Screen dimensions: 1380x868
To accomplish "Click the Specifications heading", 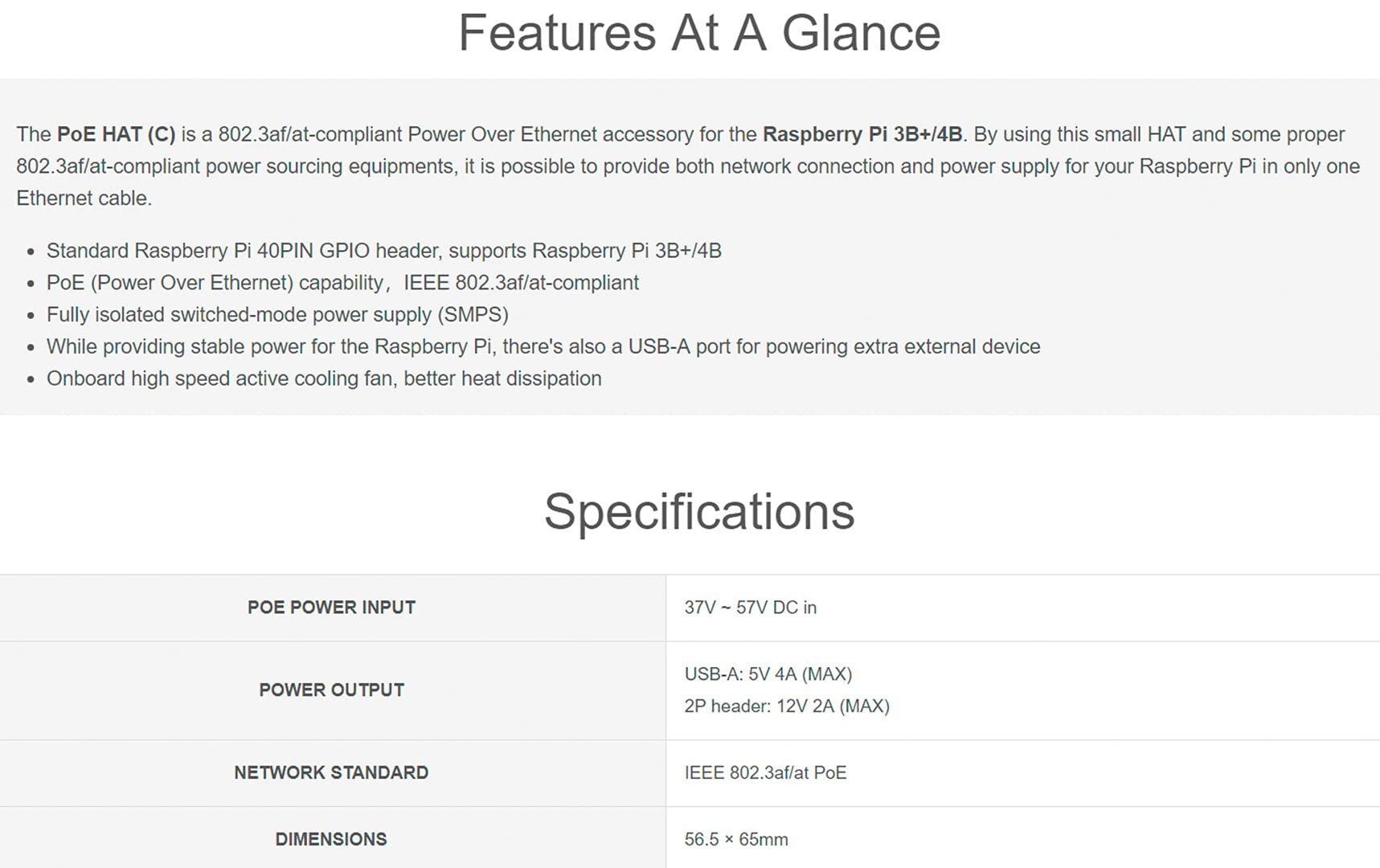I will click(x=698, y=512).
